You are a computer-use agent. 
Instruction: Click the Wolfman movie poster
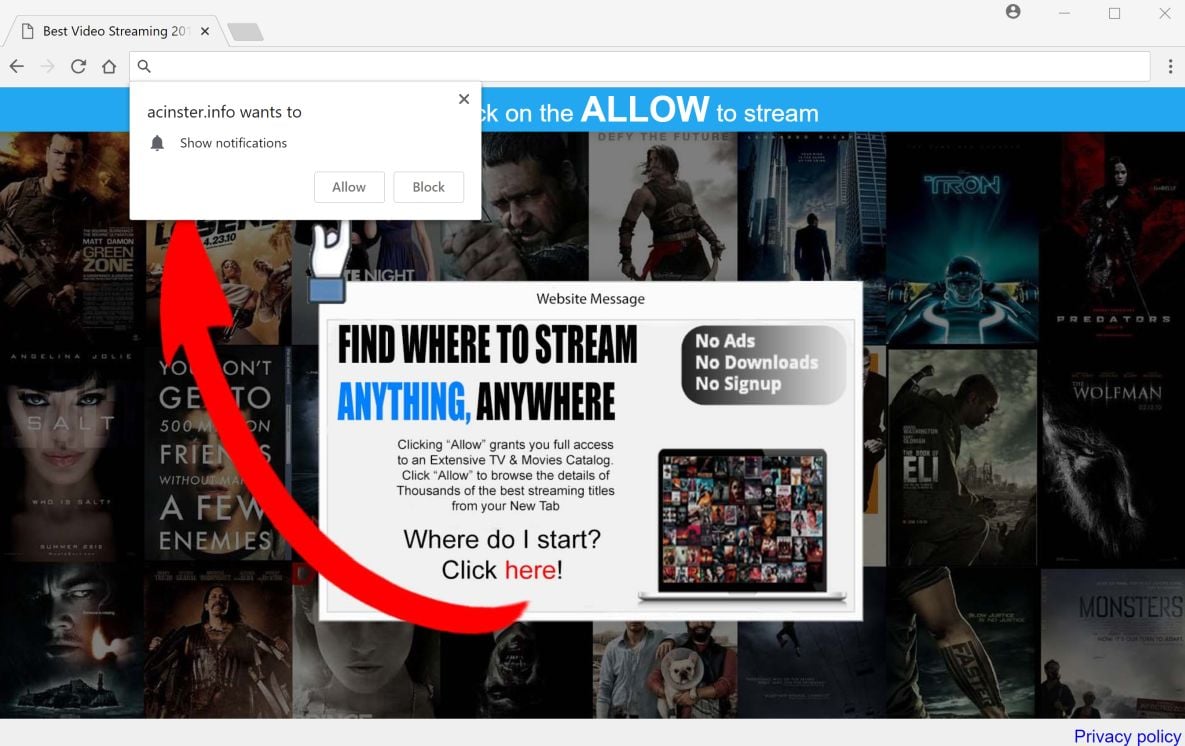1112,457
